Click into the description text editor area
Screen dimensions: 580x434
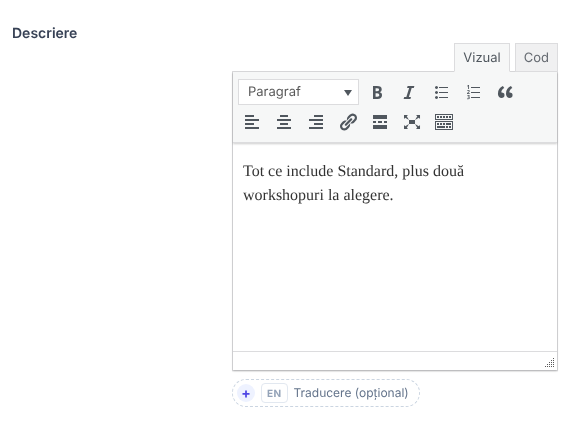(x=395, y=247)
